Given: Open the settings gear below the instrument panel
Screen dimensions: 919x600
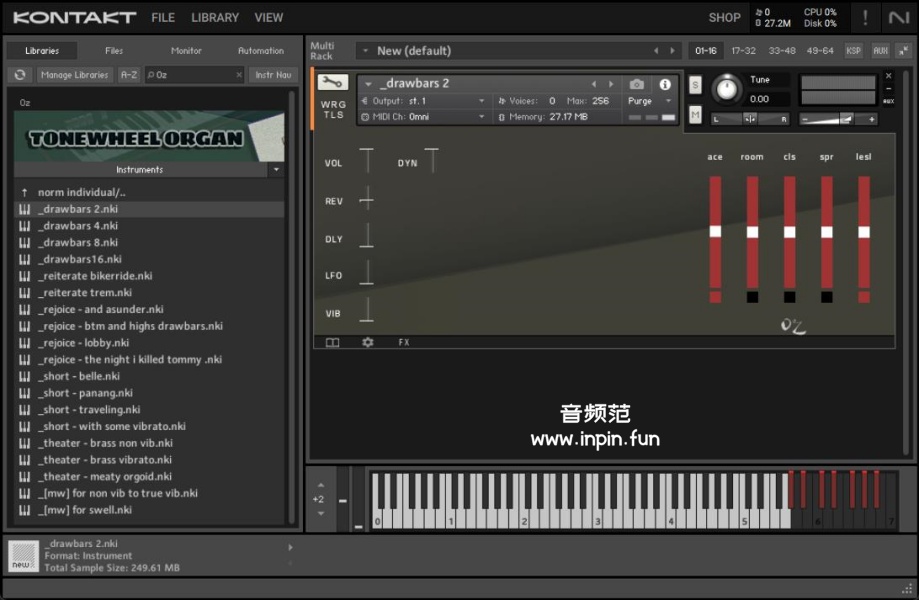Looking at the screenshot, I should pyautogui.click(x=367, y=342).
